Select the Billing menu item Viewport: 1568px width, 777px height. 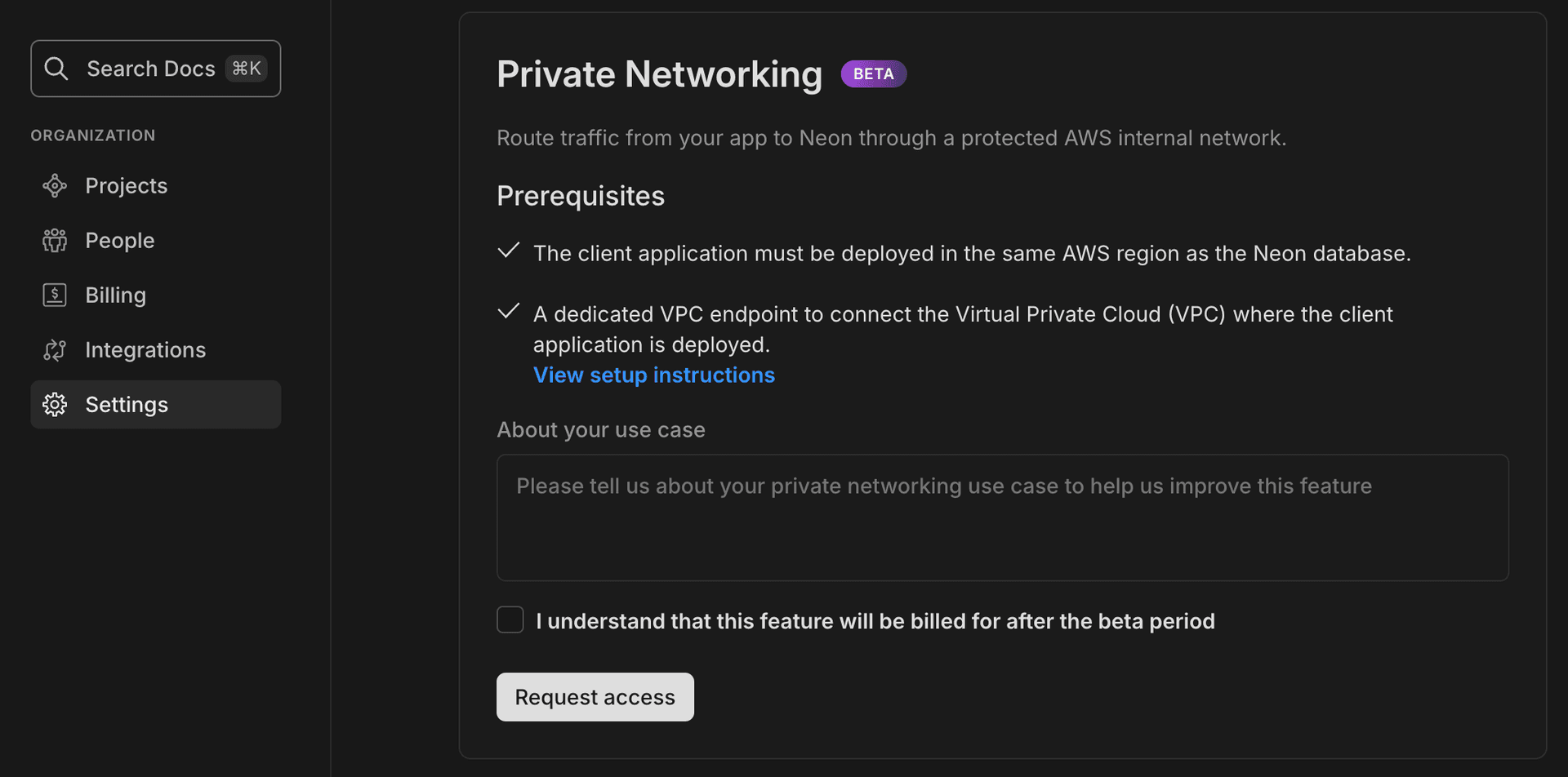coord(115,295)
